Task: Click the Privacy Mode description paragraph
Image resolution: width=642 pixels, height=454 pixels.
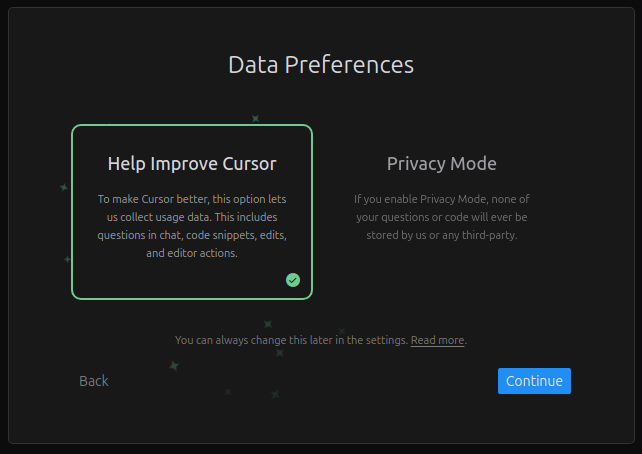Action: [441, 217]
